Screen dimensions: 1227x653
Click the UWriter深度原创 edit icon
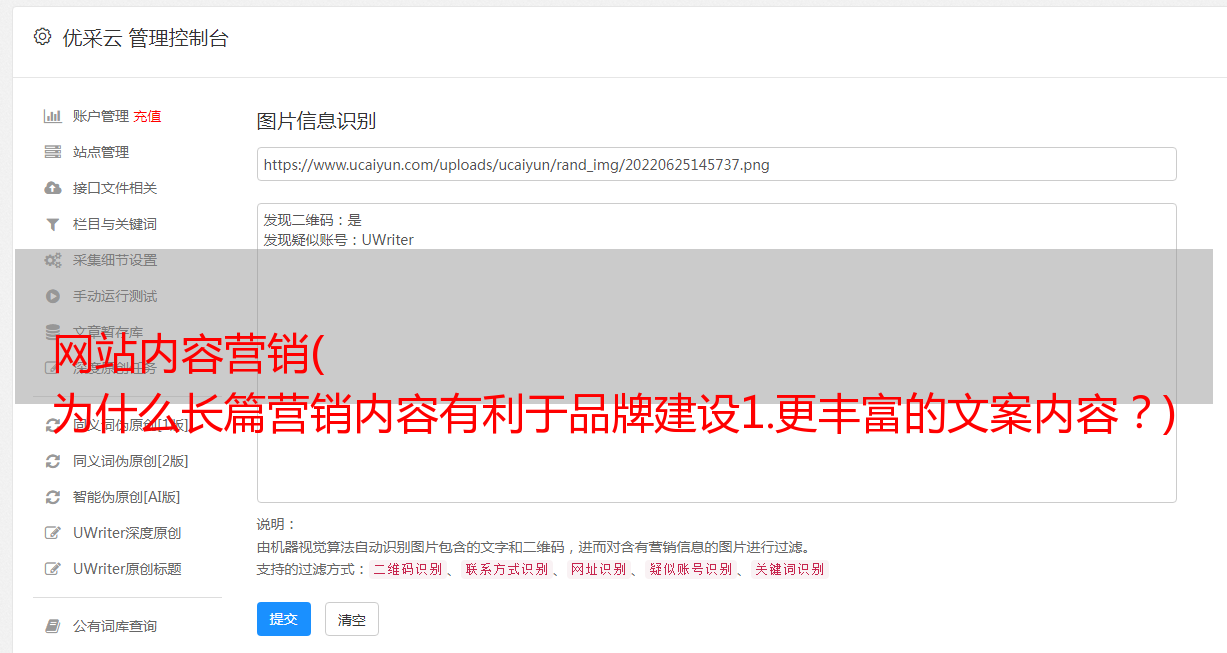[x=53, y=533]
